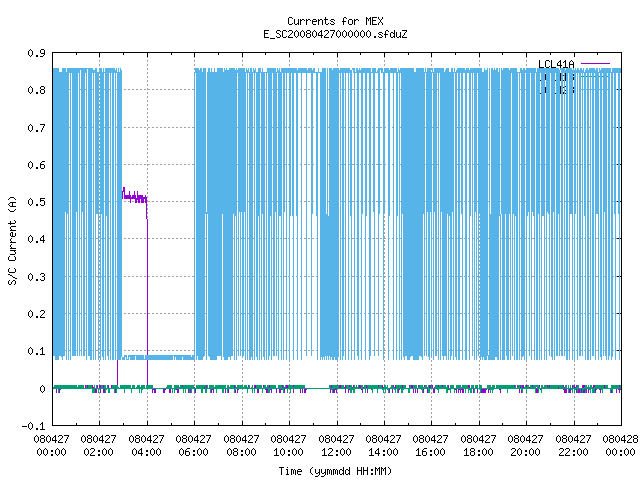
Task: Click the file name 'E_SC20080427000000.sfduZ' subtitle
Action: click(335, 34)
